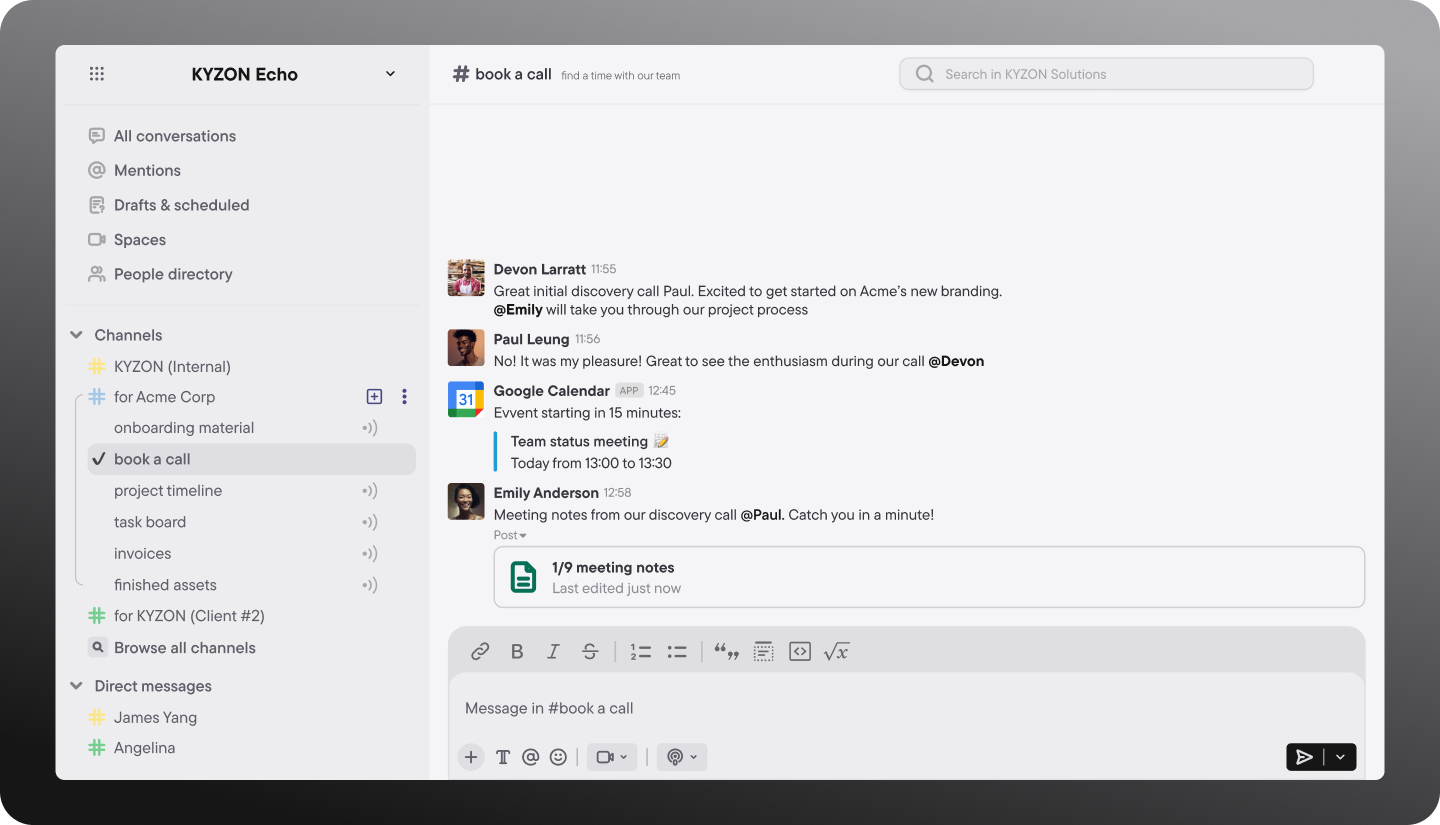Viewport: 1440px width, 825px height.
Task: Open the 1/9 meeting notes attachment
Action: click(x=929, y=577)
